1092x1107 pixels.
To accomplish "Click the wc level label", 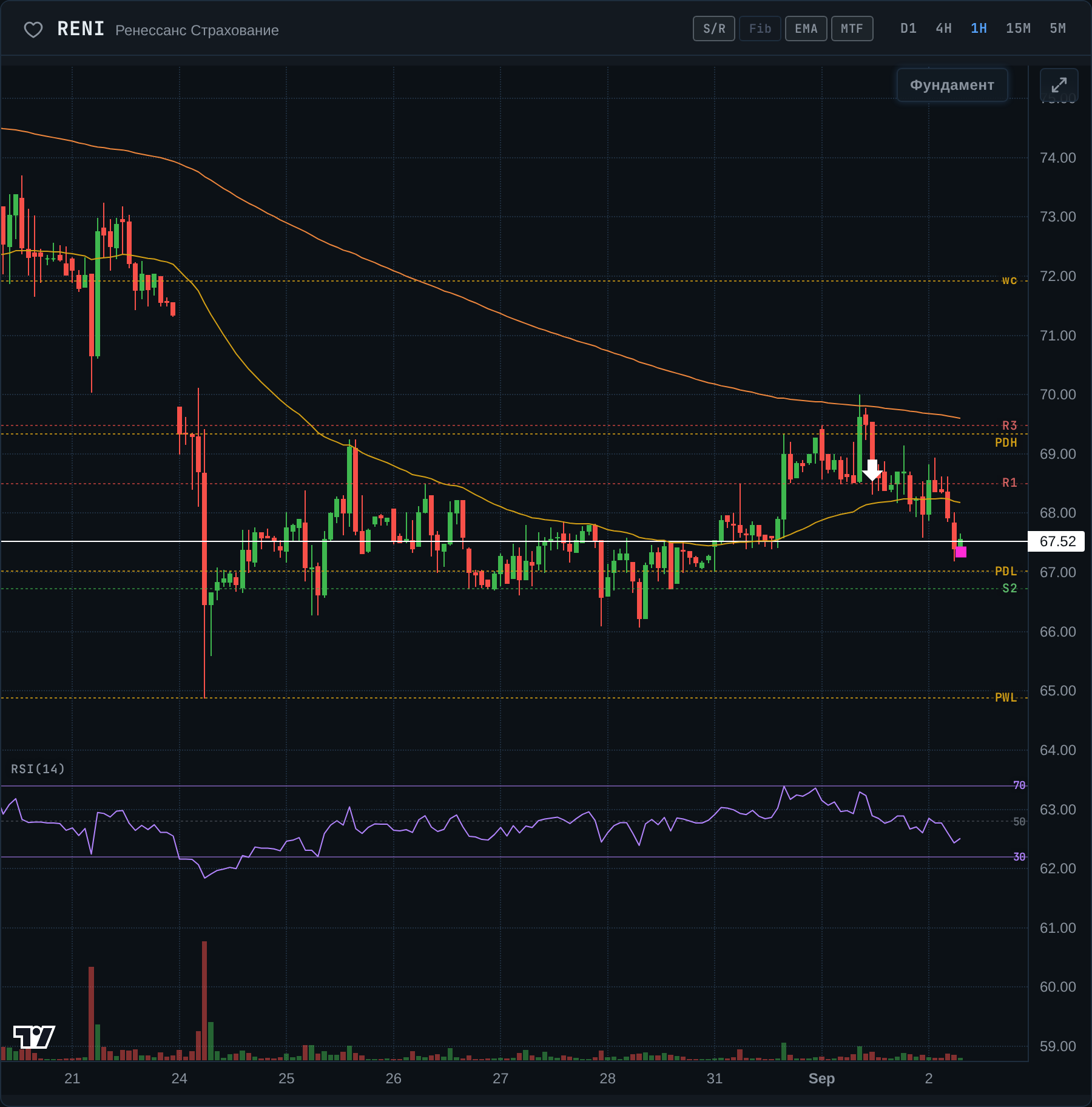I will 1009,280.
